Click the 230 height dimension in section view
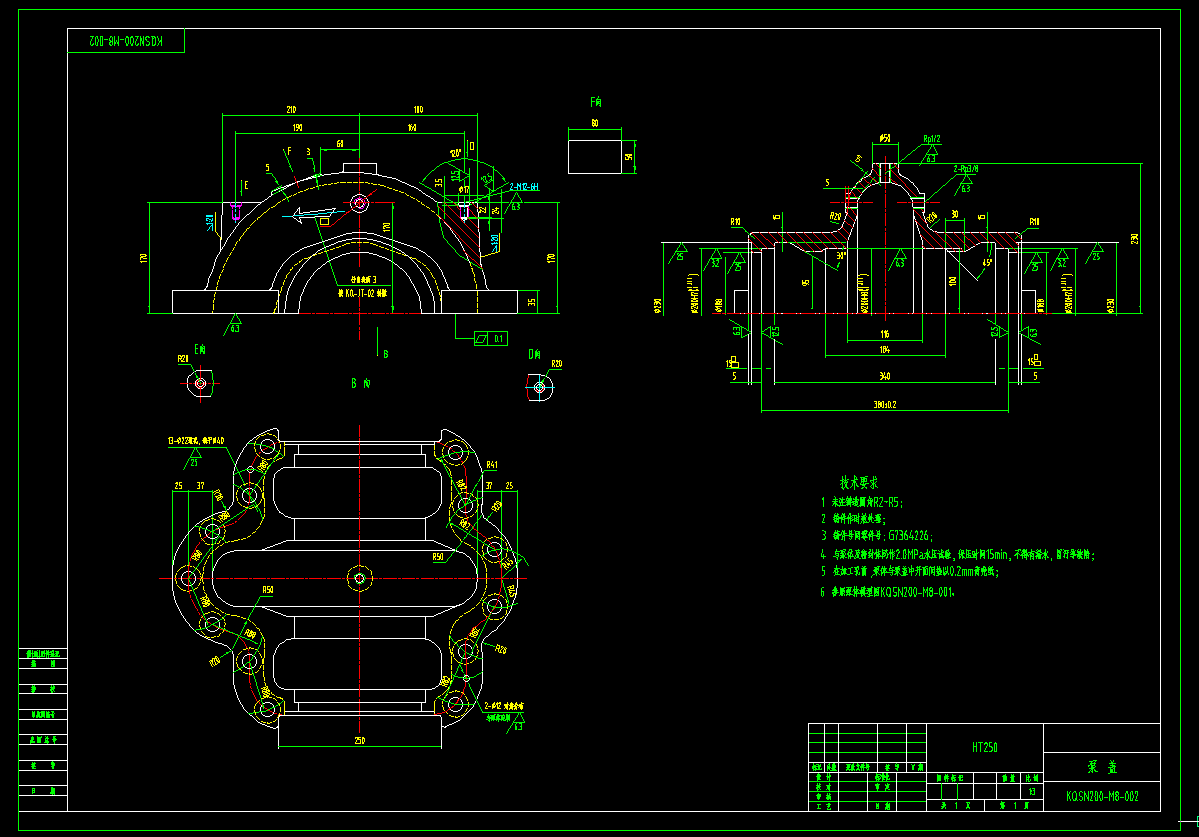Viewport: 1199px width, 837px height. 1135,238
